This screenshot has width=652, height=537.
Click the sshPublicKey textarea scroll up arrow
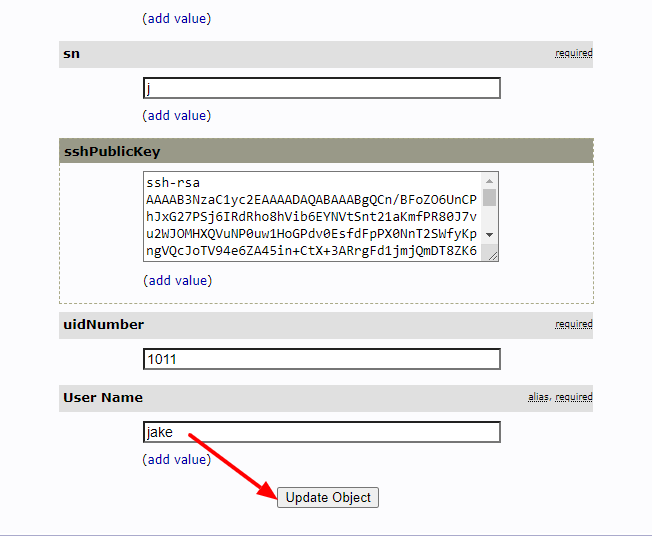(x=489, y=181)
